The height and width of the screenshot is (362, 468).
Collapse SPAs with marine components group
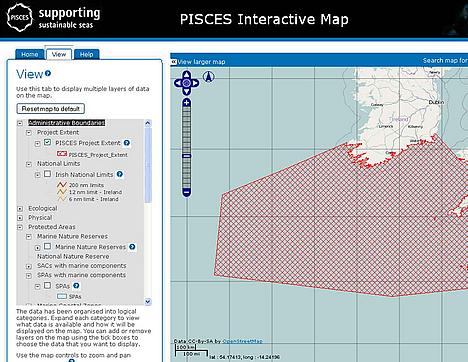point(29,276)
